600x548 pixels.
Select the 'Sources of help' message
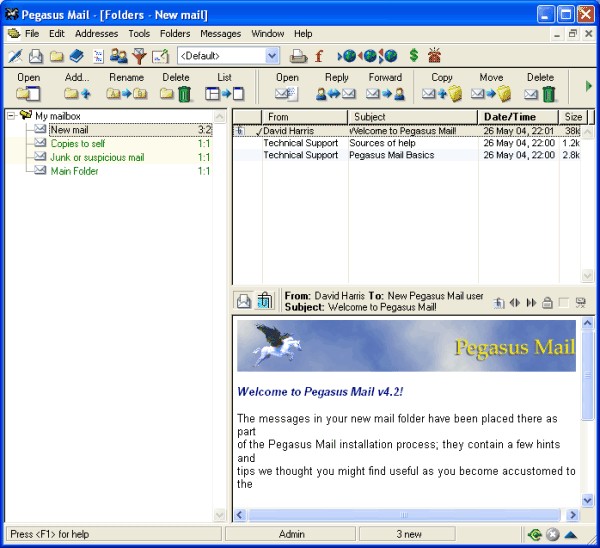(x=406, y=143)
